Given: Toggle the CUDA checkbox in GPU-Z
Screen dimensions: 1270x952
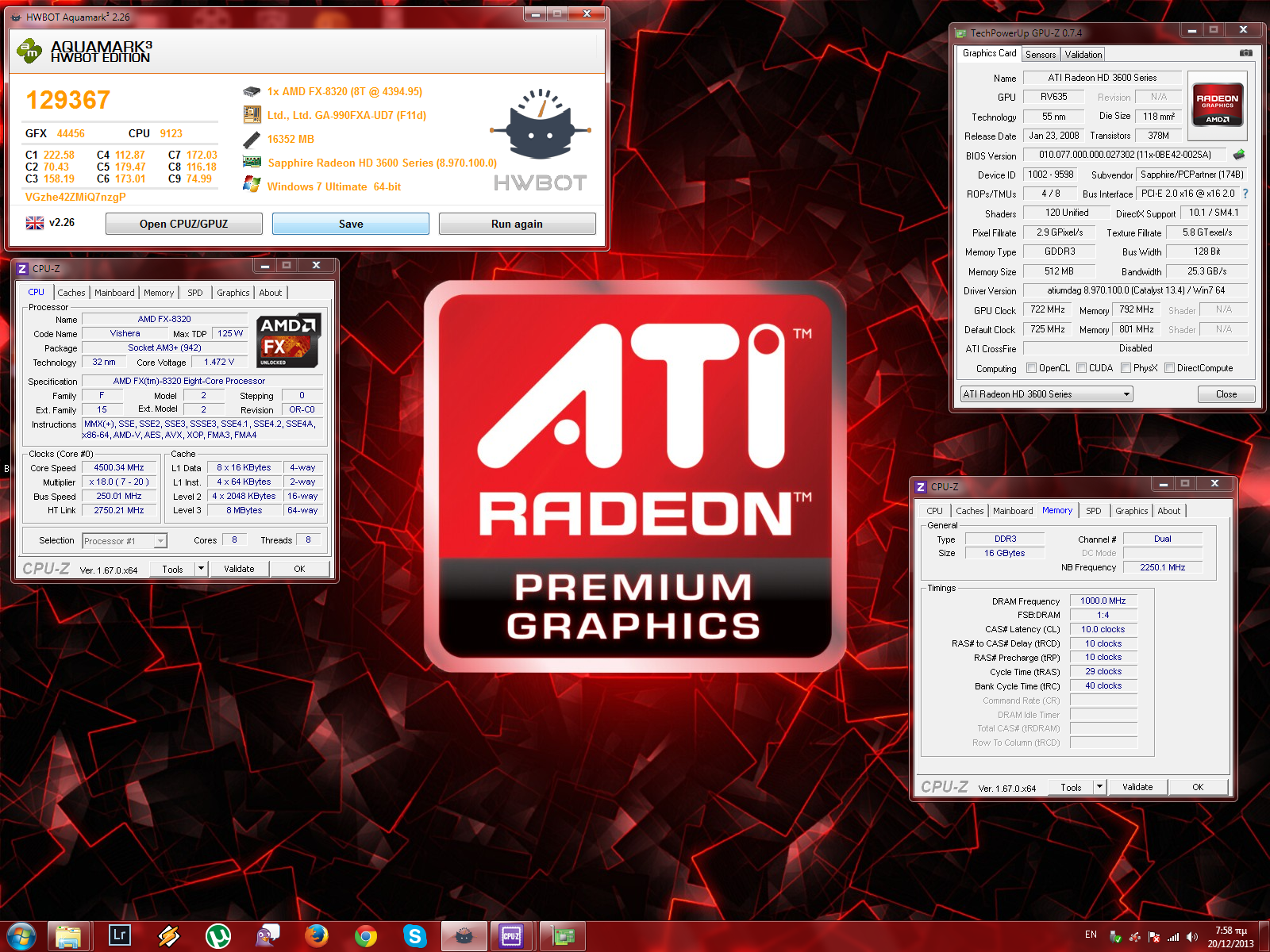Looking at the screenshot, I should coord(1081,368).
